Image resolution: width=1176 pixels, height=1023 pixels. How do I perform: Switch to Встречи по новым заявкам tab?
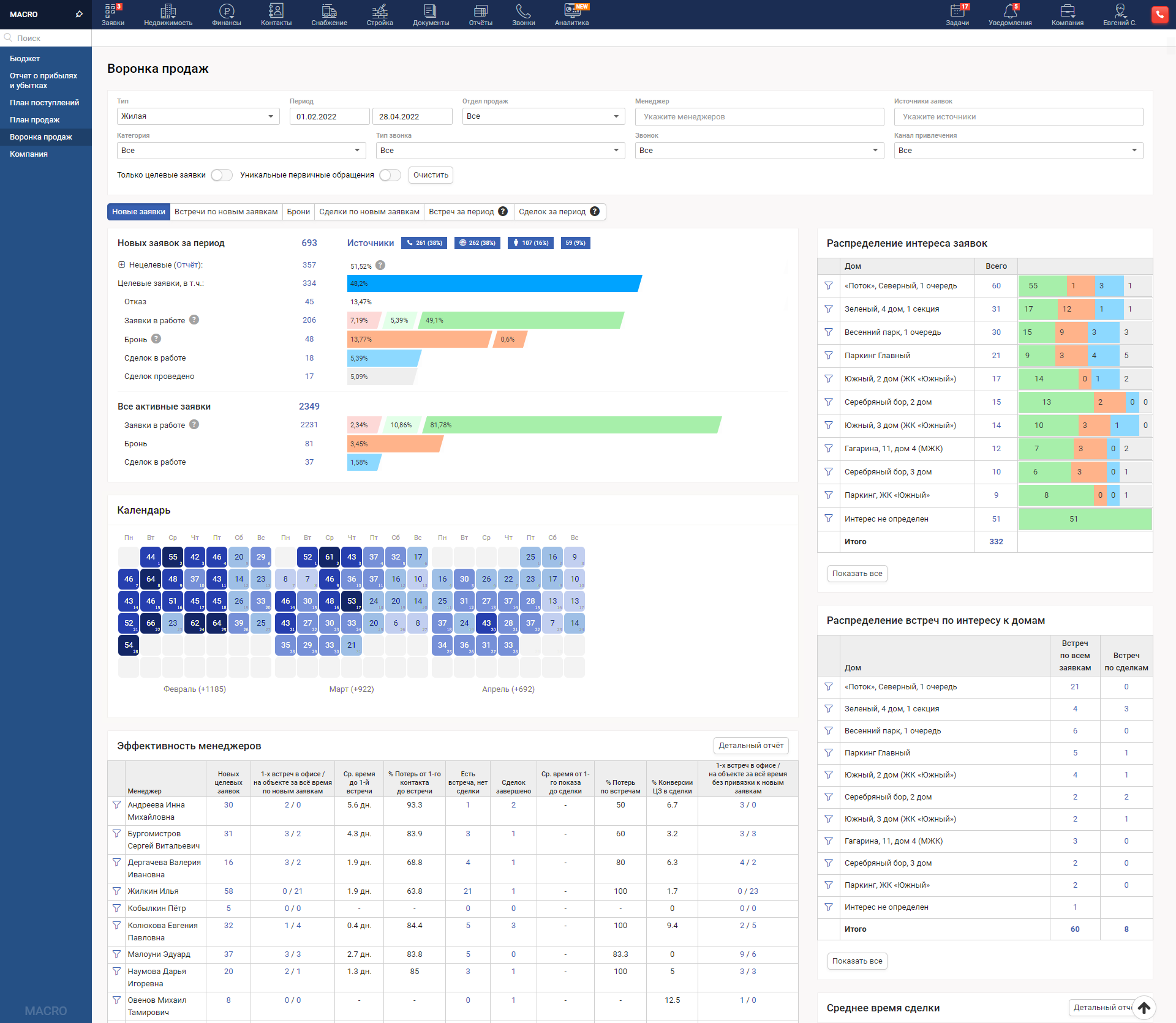click(226, 211)
